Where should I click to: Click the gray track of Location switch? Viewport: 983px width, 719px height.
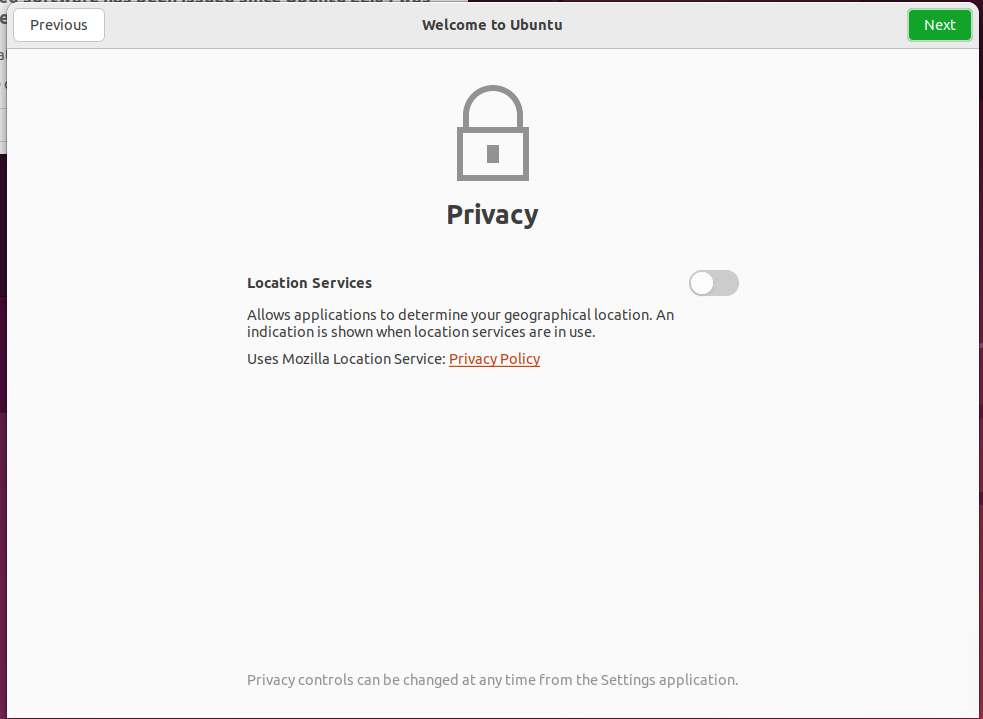click(x=727, y=283)
